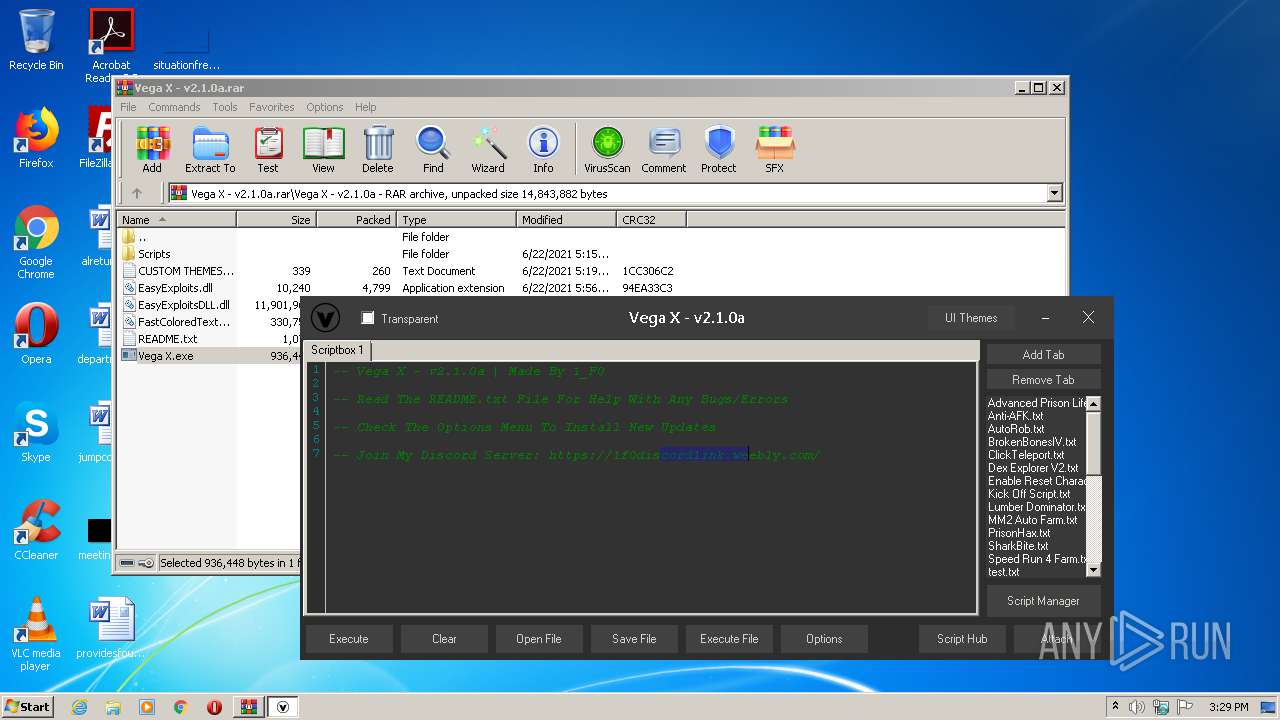Open the Script Manager button
This screenshot has width=1280, height=720.
point(1043,601)
